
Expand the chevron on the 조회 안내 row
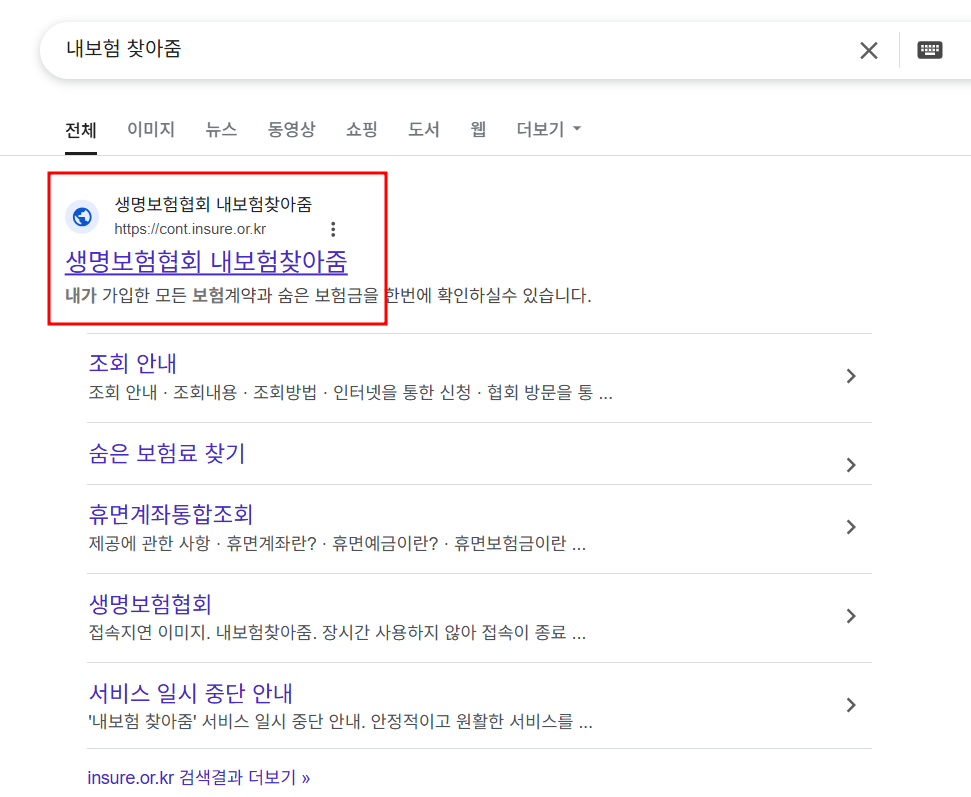(x=851, y=376)
